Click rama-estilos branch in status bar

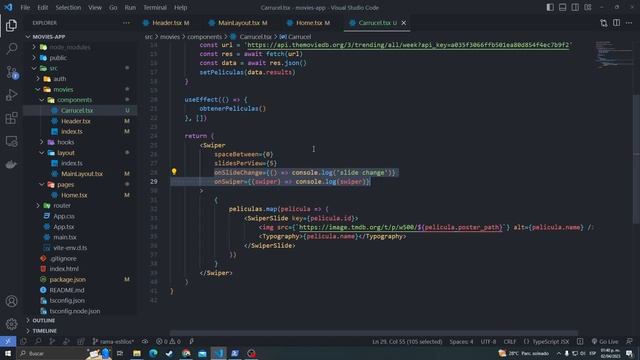(x=113, y=341)
